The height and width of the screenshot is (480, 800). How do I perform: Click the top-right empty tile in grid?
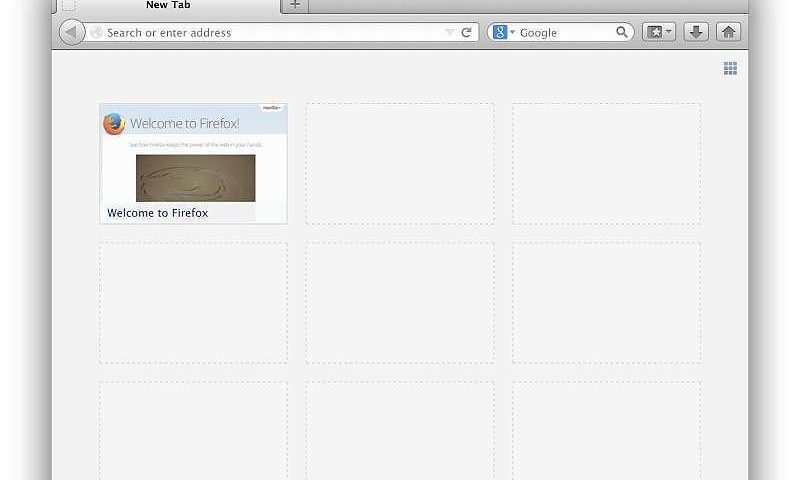606,163
